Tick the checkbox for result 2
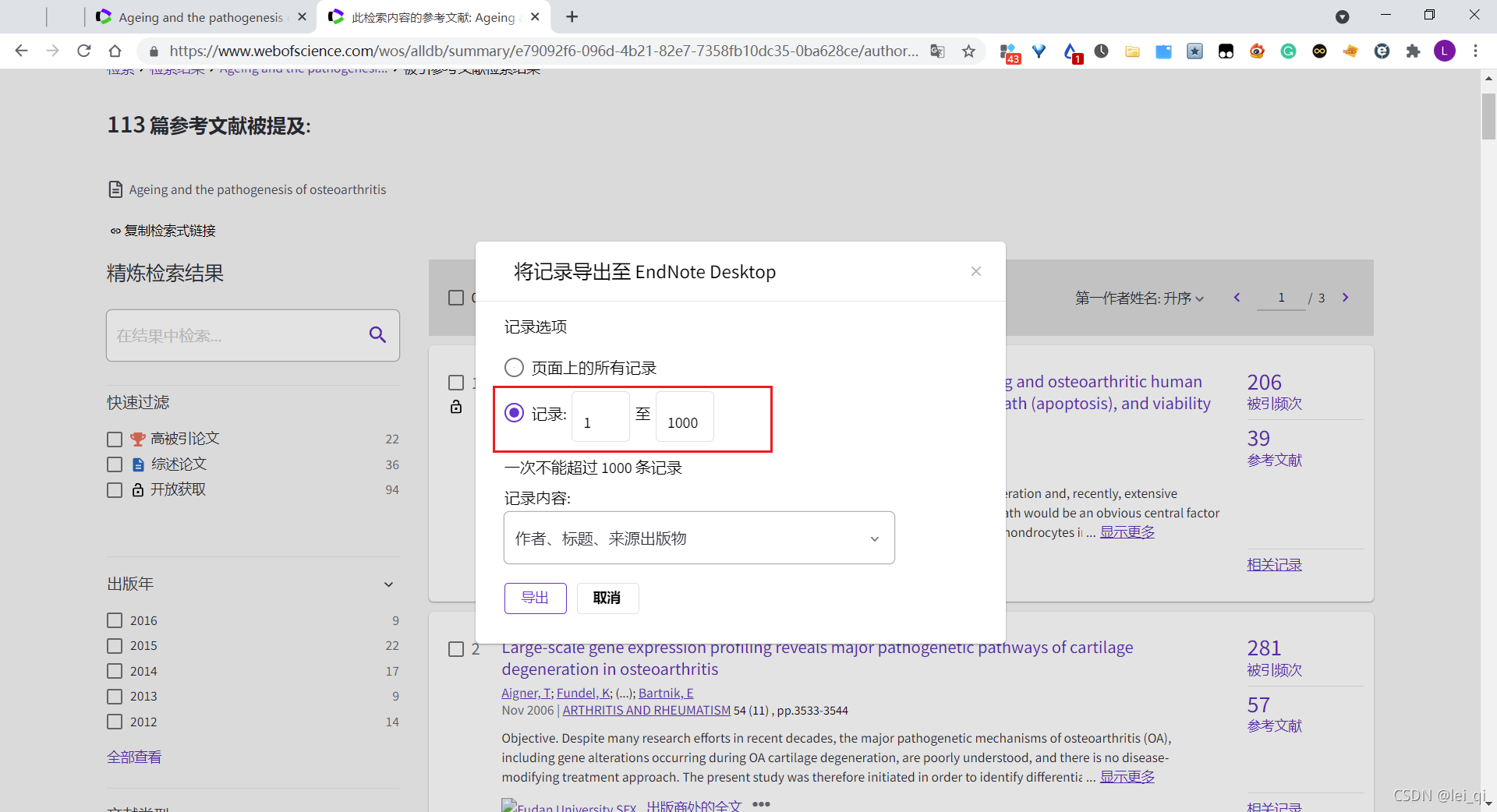This screenshot has height=812, width=1497. (456, 649)
